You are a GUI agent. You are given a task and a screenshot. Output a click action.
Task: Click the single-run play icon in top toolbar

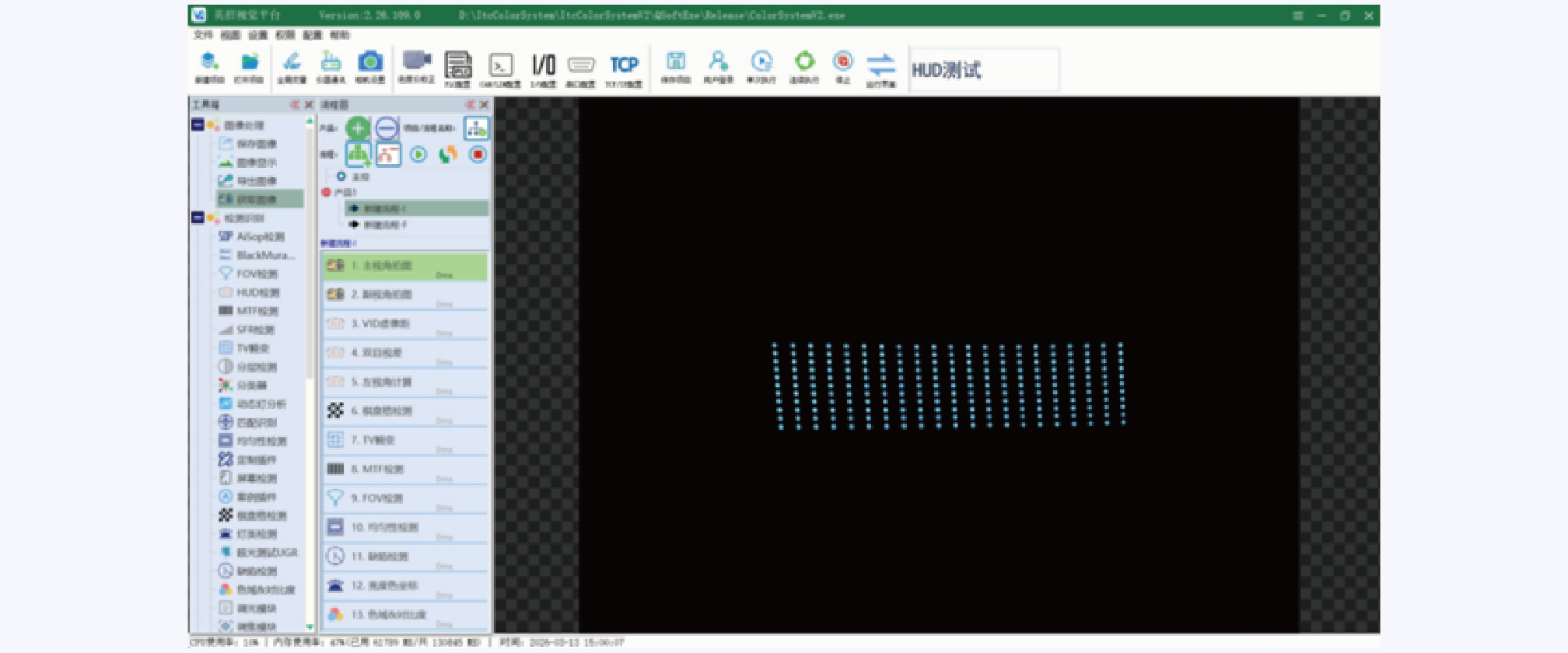[x=761, y=61]
